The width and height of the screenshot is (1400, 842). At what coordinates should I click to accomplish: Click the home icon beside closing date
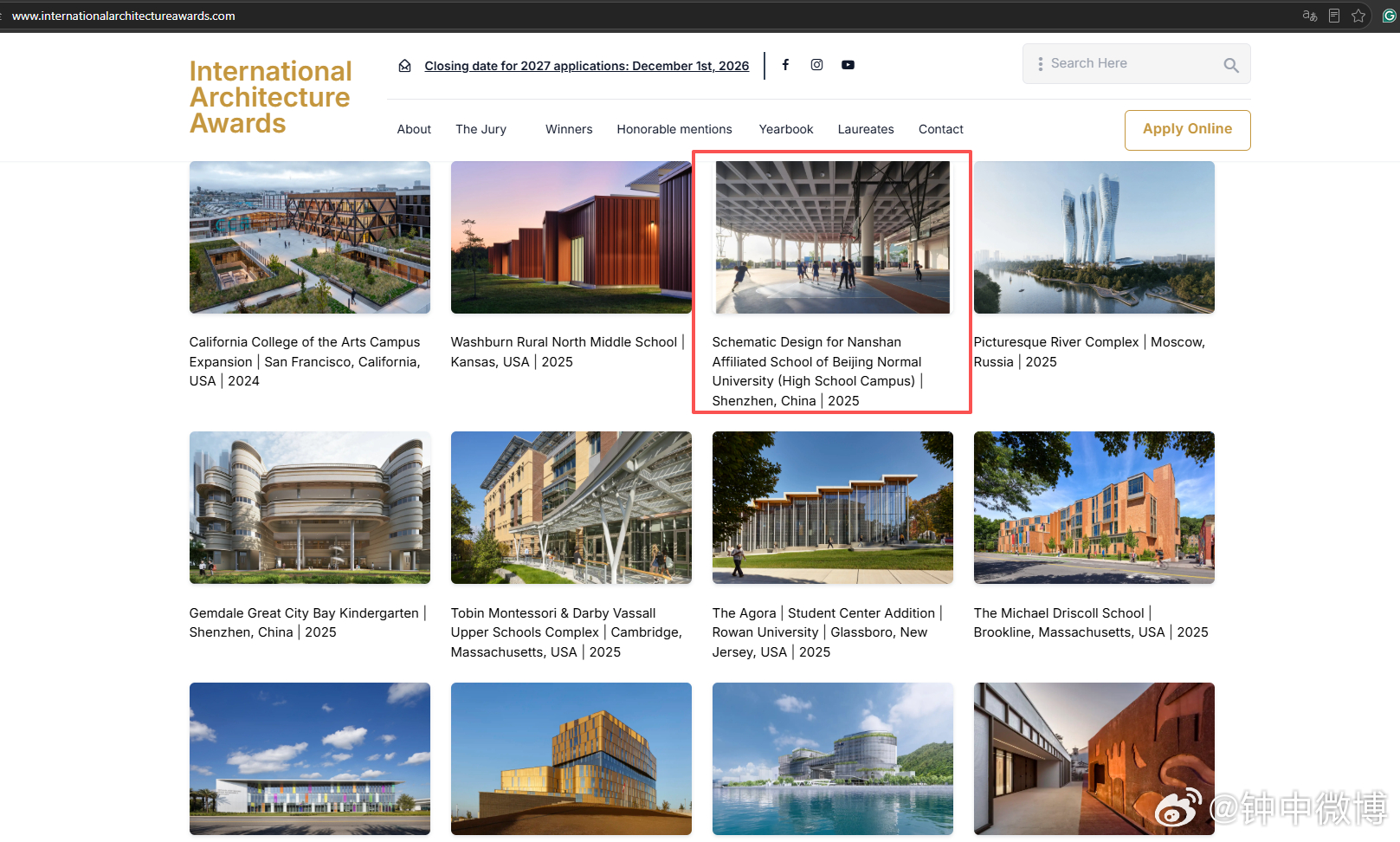(x=404, y=66)
